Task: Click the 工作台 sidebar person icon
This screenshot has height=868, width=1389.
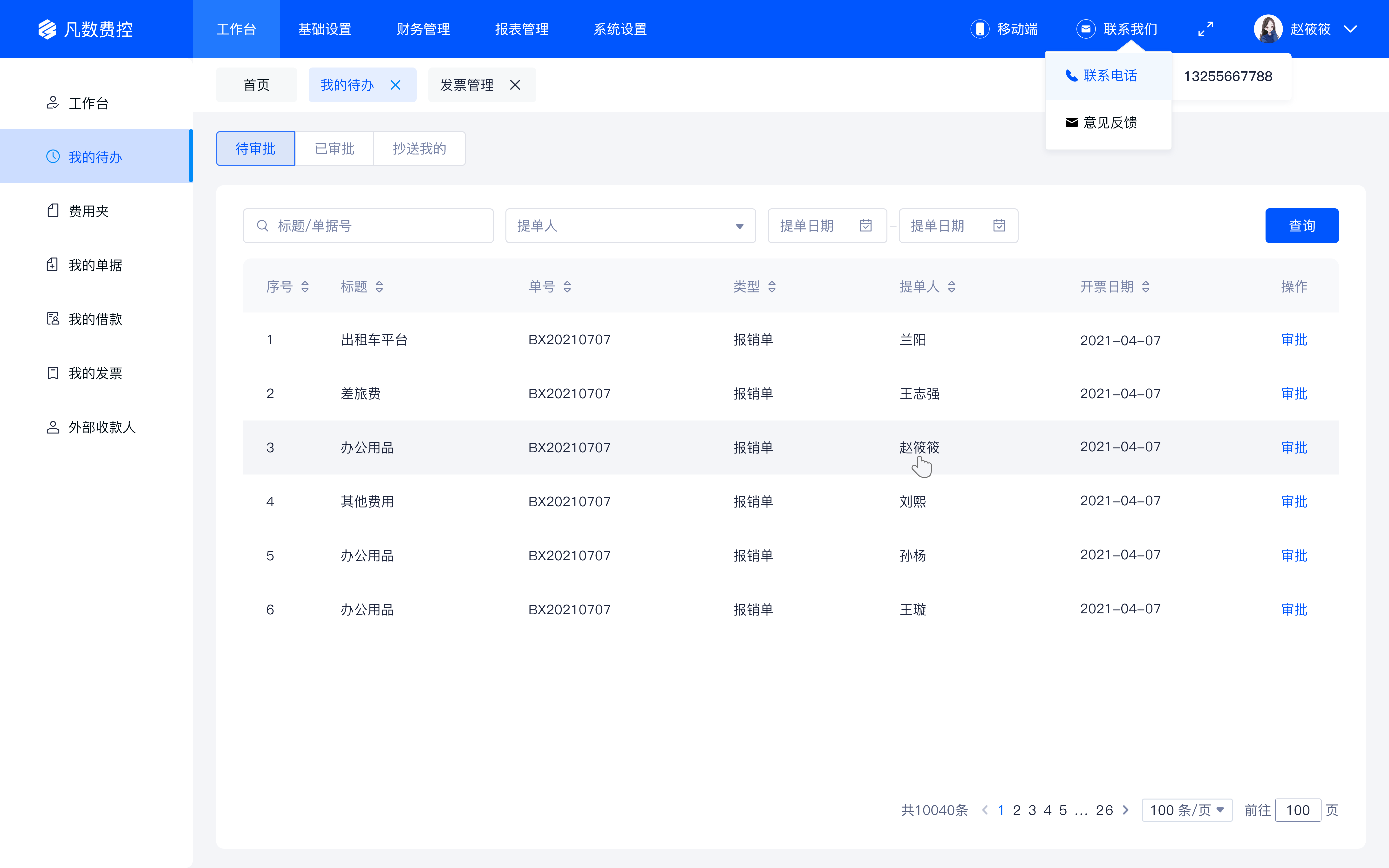Action: tap(53, 103)
